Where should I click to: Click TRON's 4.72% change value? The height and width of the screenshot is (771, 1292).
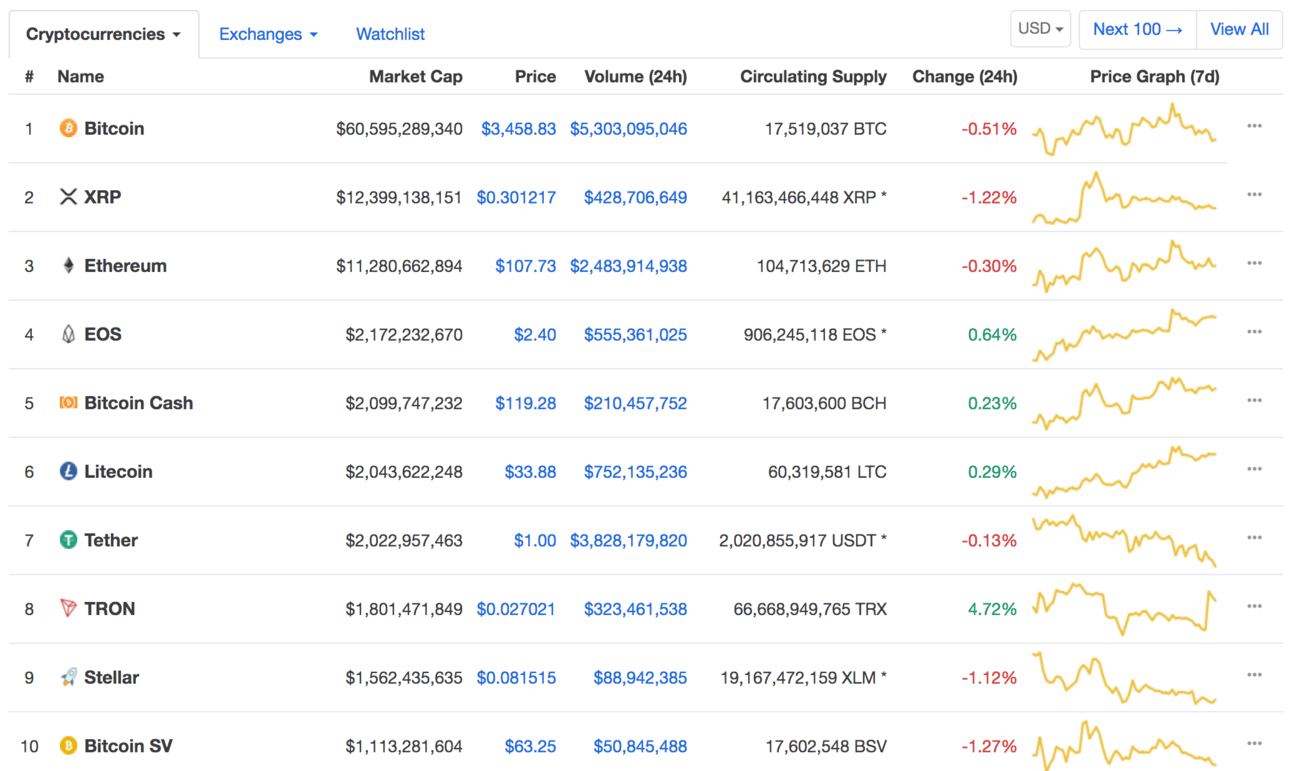point(993,609)
